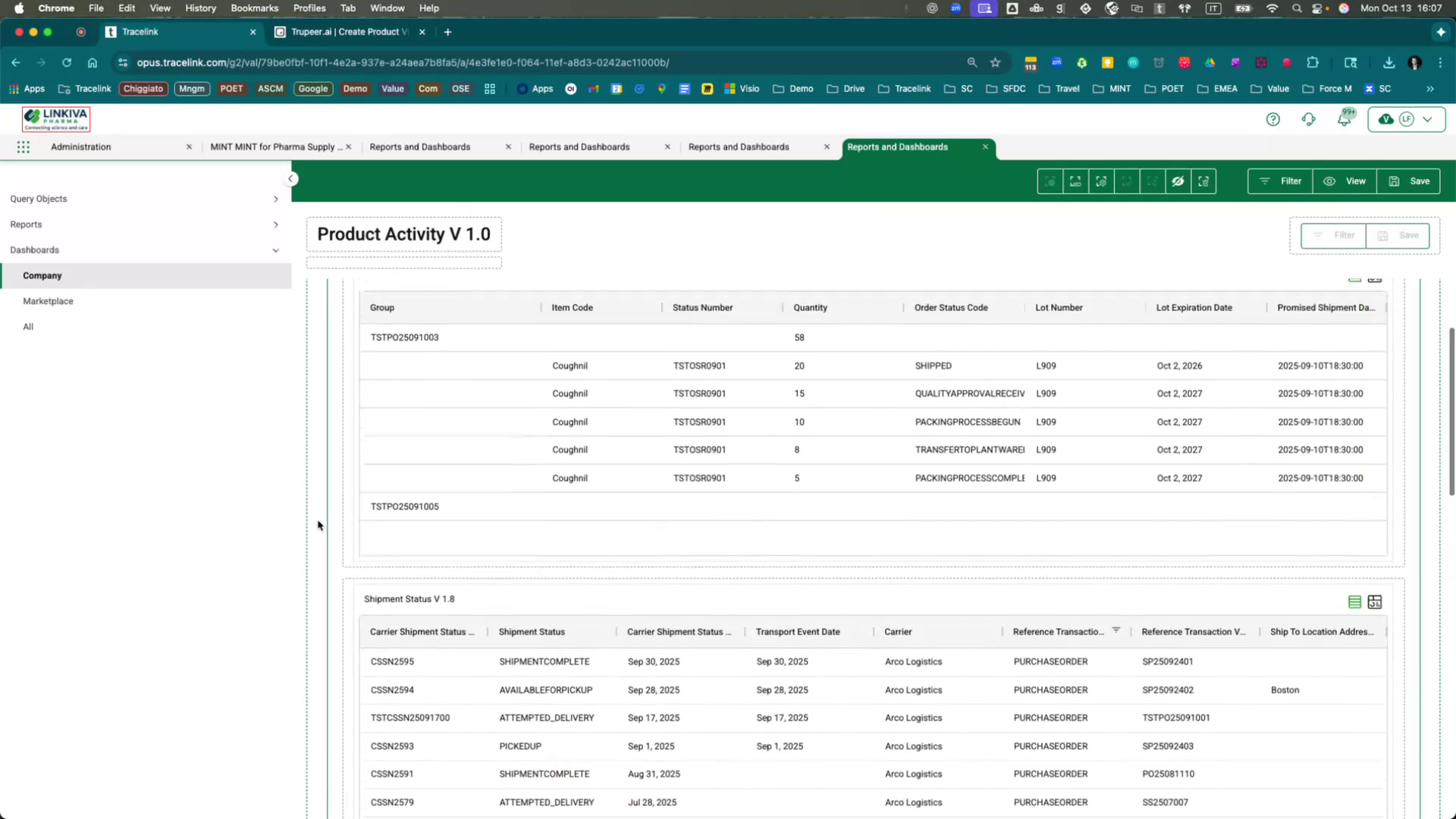
Task: Click the Save button in the toolbar
Action: click(1408, 181)
